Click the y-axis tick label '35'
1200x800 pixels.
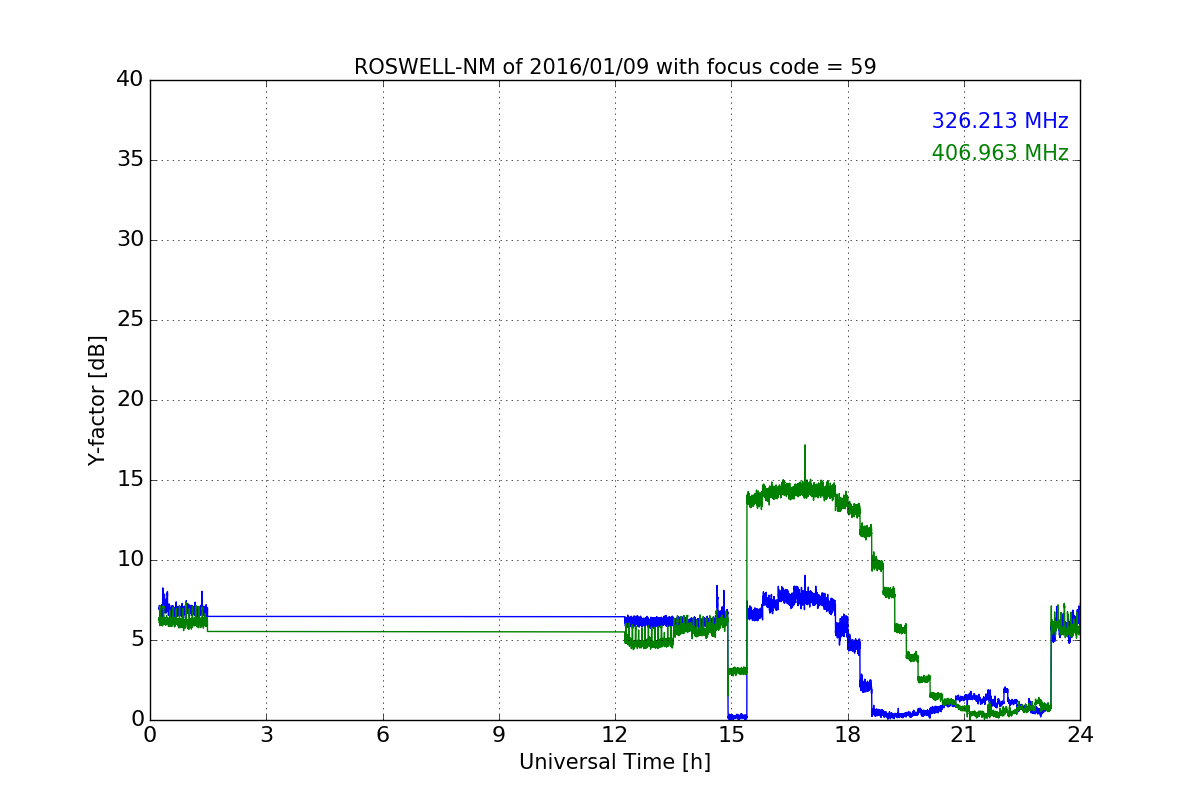(130, 160)
